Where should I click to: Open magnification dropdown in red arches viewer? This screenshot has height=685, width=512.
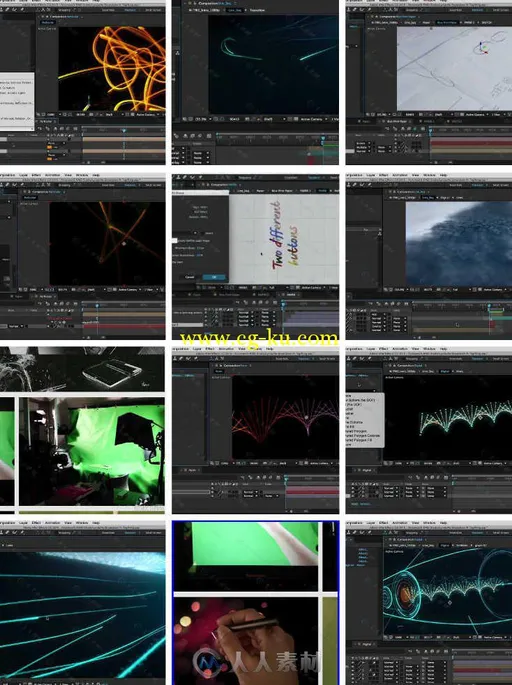pos(226,463)
